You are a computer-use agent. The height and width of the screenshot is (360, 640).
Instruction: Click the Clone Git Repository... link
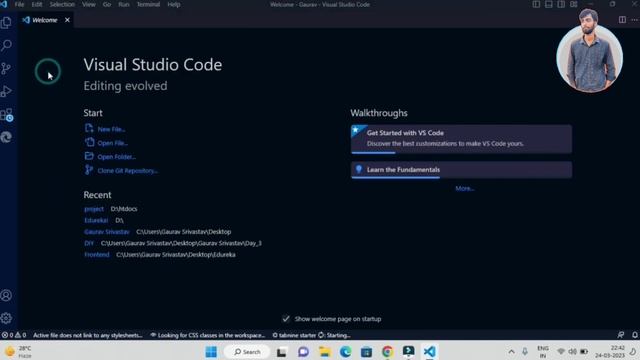tap(128, 171)
